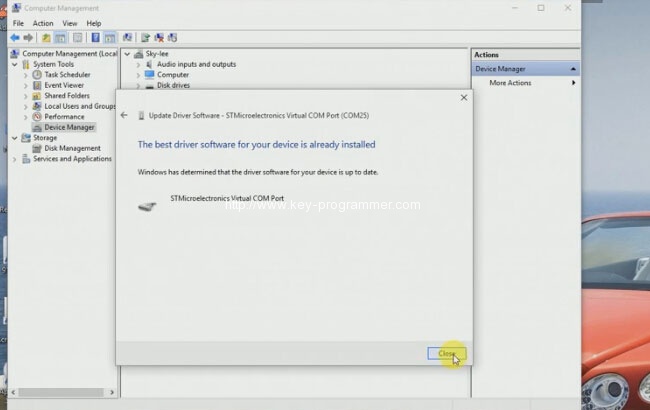Select Task Scheduler in the tree

tap(67, 75)
